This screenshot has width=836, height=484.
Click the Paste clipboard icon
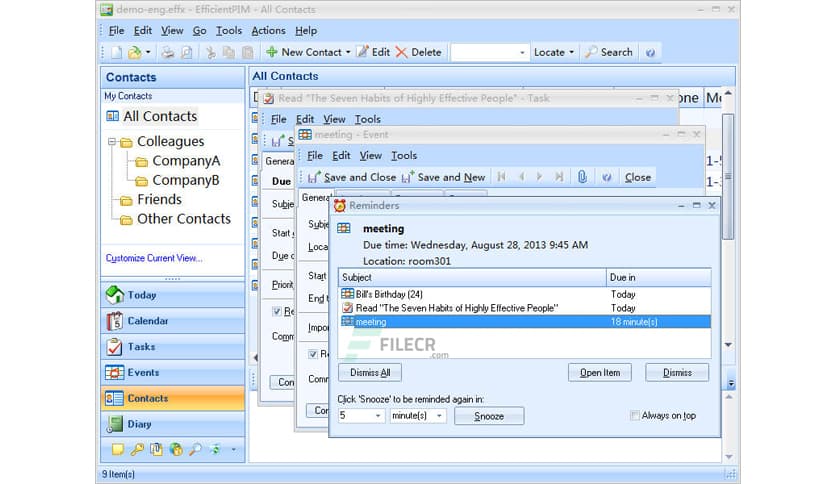[x=248, y=52]
